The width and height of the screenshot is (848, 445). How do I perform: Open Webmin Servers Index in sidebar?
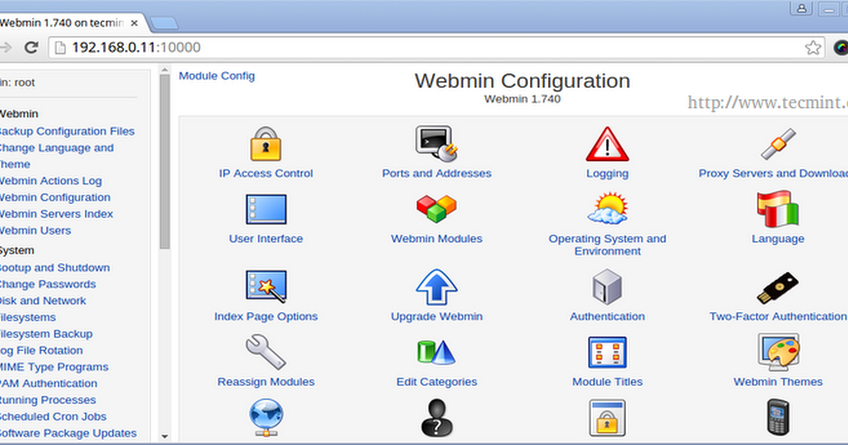pos(56,214)
